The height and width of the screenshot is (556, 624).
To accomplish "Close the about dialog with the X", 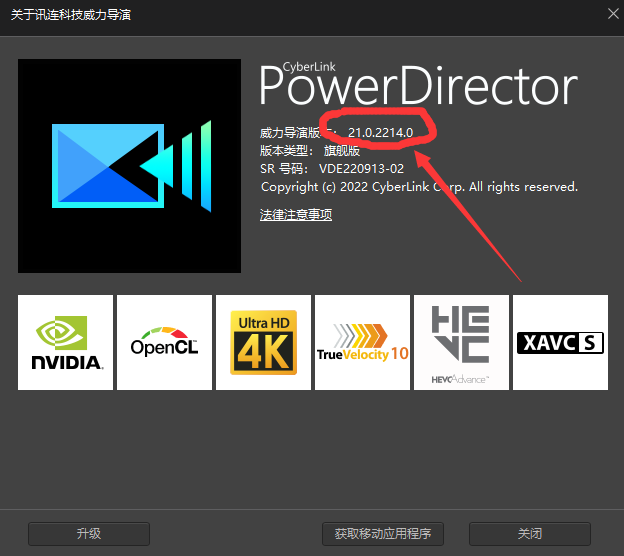I will click(x=613, y=14).
